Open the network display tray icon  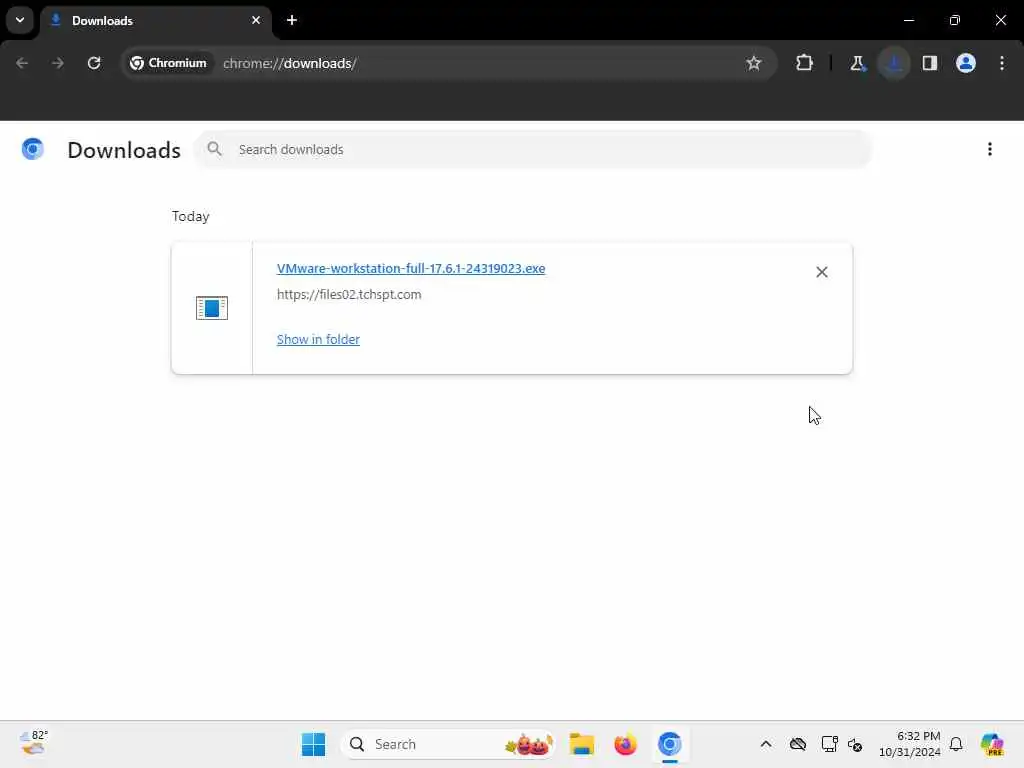pyautogui.click(x=829, y=744)
